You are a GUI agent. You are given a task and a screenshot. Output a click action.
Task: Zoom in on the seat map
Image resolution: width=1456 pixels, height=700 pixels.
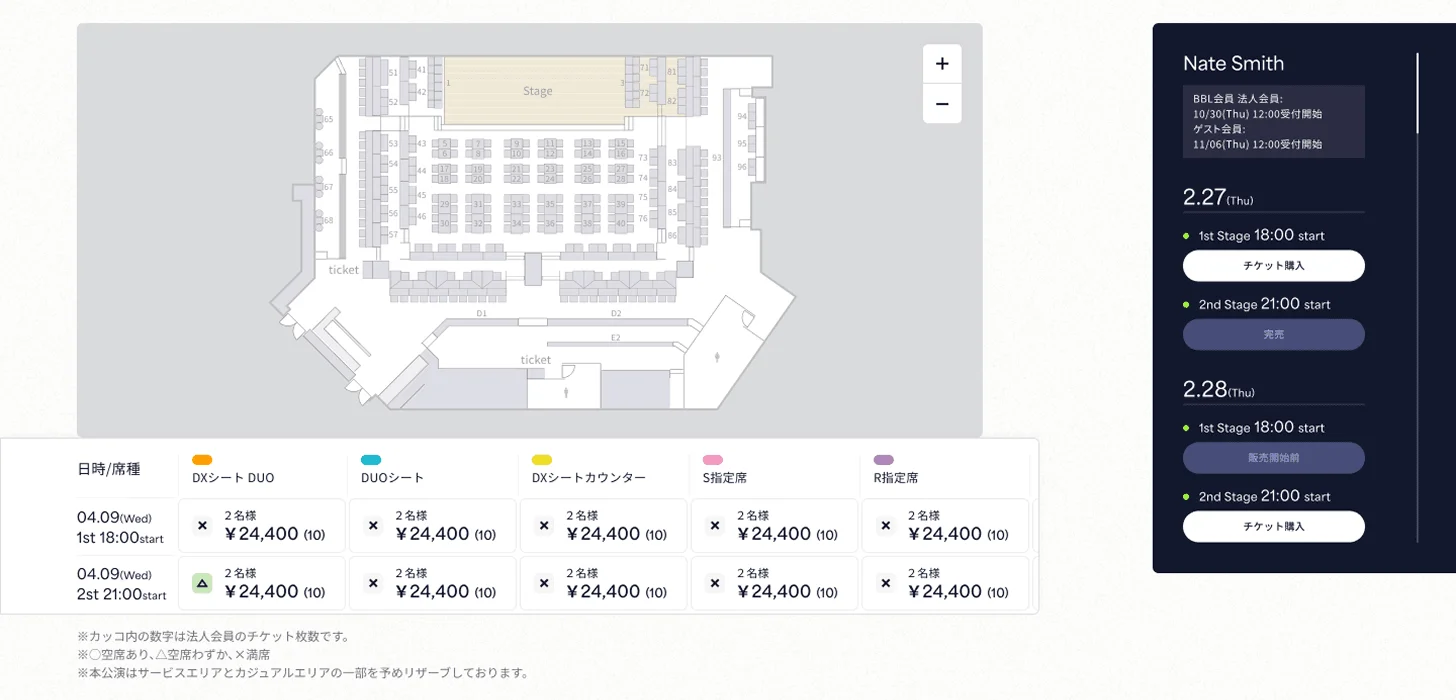coord(942,64)
